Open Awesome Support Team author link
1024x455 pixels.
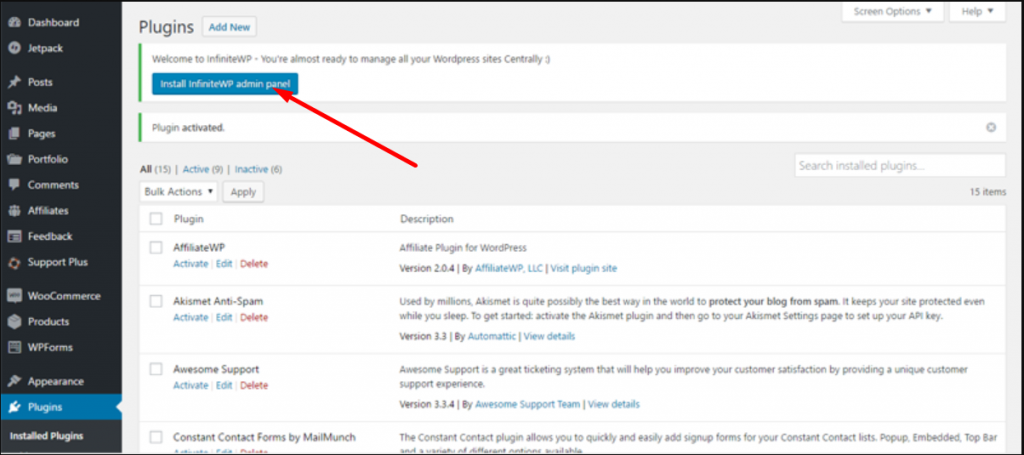528,404
